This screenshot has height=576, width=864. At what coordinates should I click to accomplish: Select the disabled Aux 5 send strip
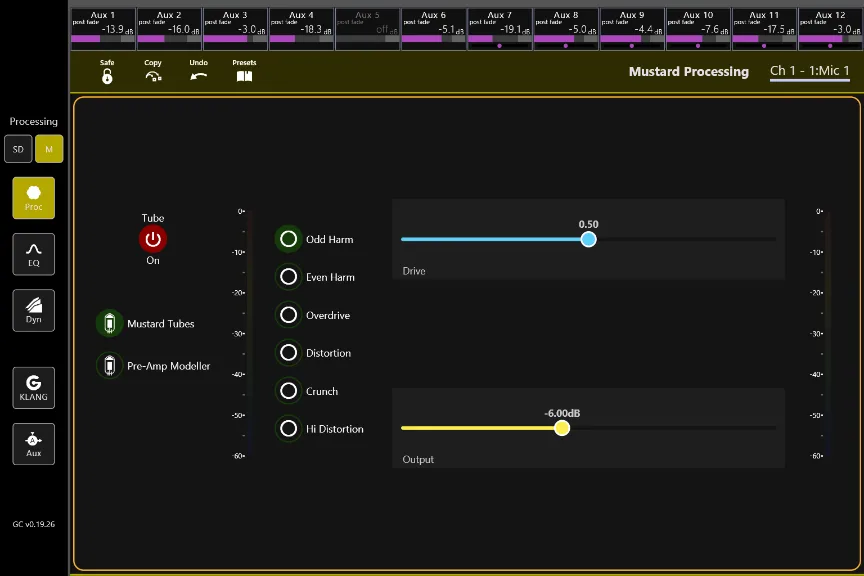[x=368, y=29]
